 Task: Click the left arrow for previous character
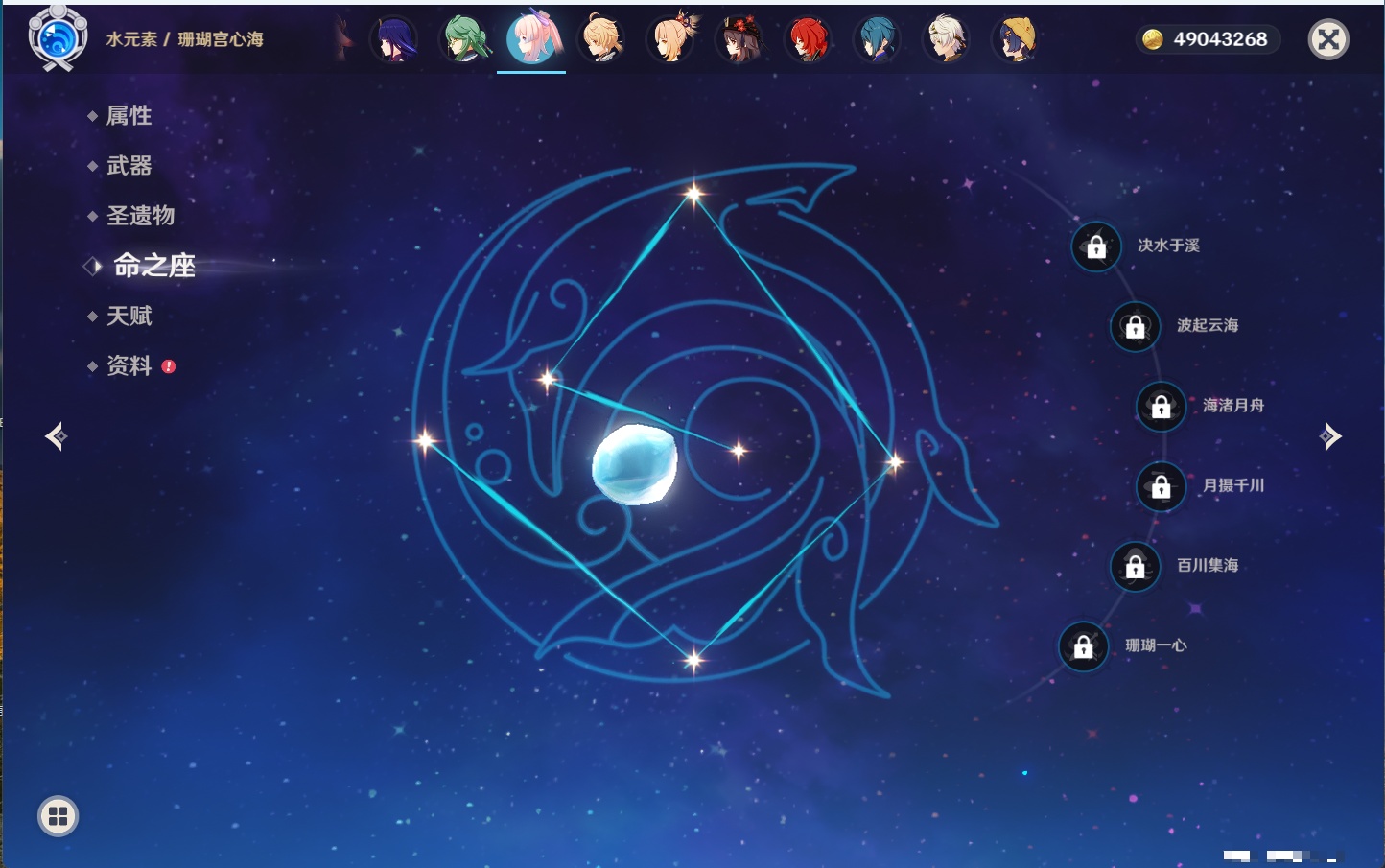coord(56,436)
